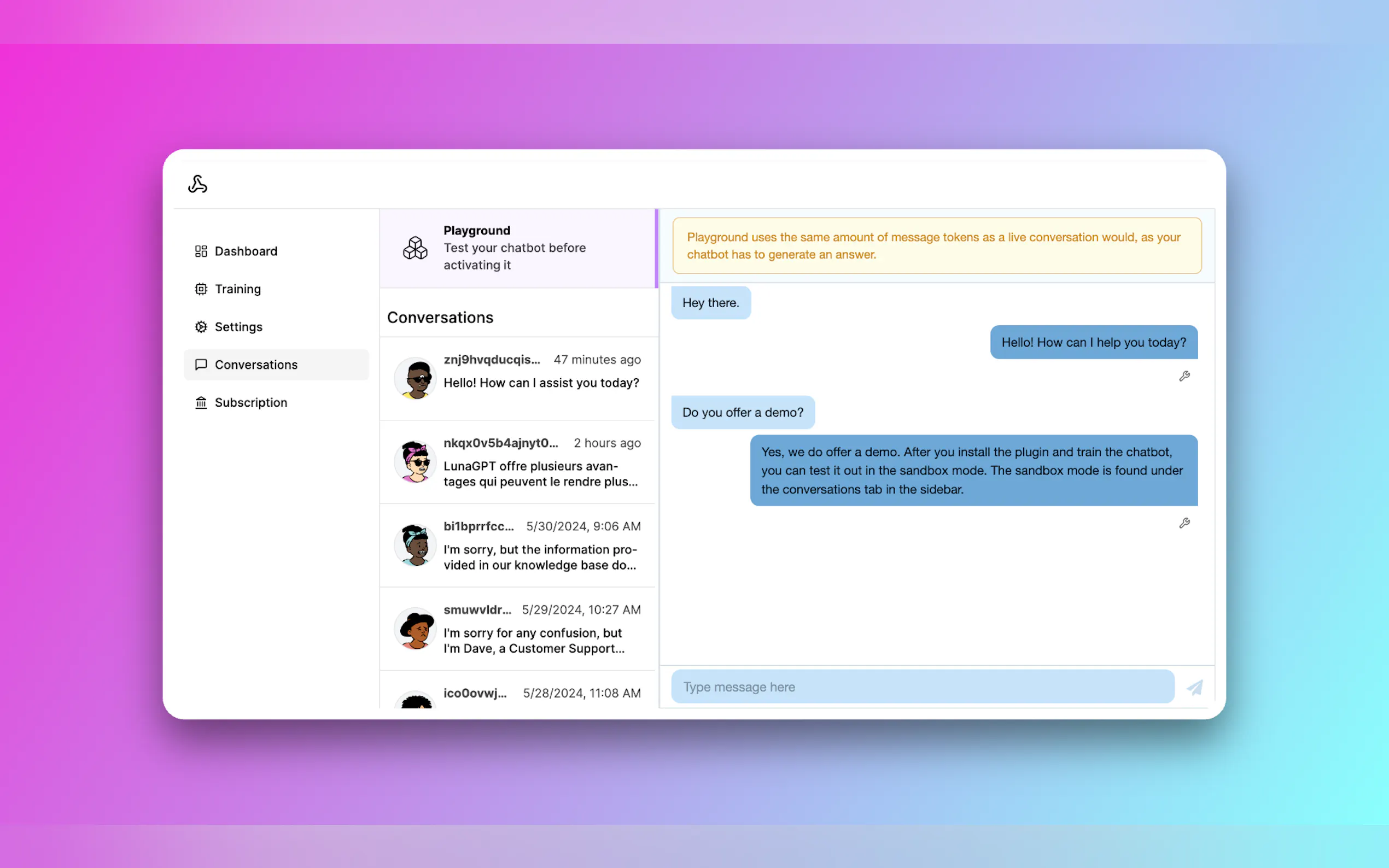Open the Conversations sidebar item

pyautogui.click(x=256, y=365)
